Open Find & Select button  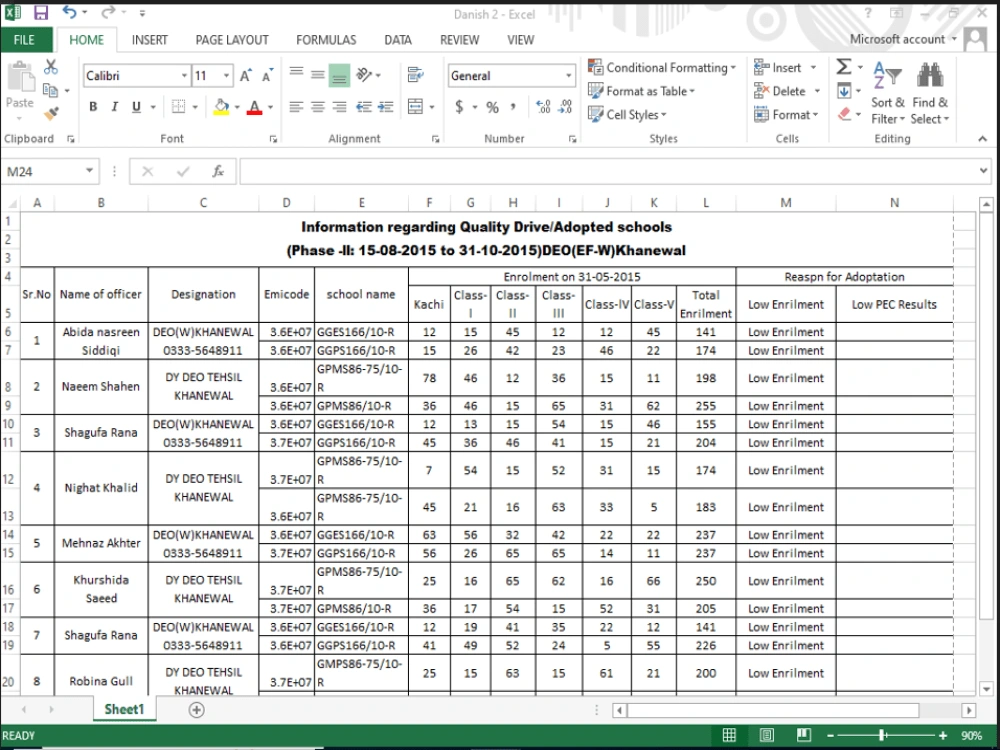930,93
